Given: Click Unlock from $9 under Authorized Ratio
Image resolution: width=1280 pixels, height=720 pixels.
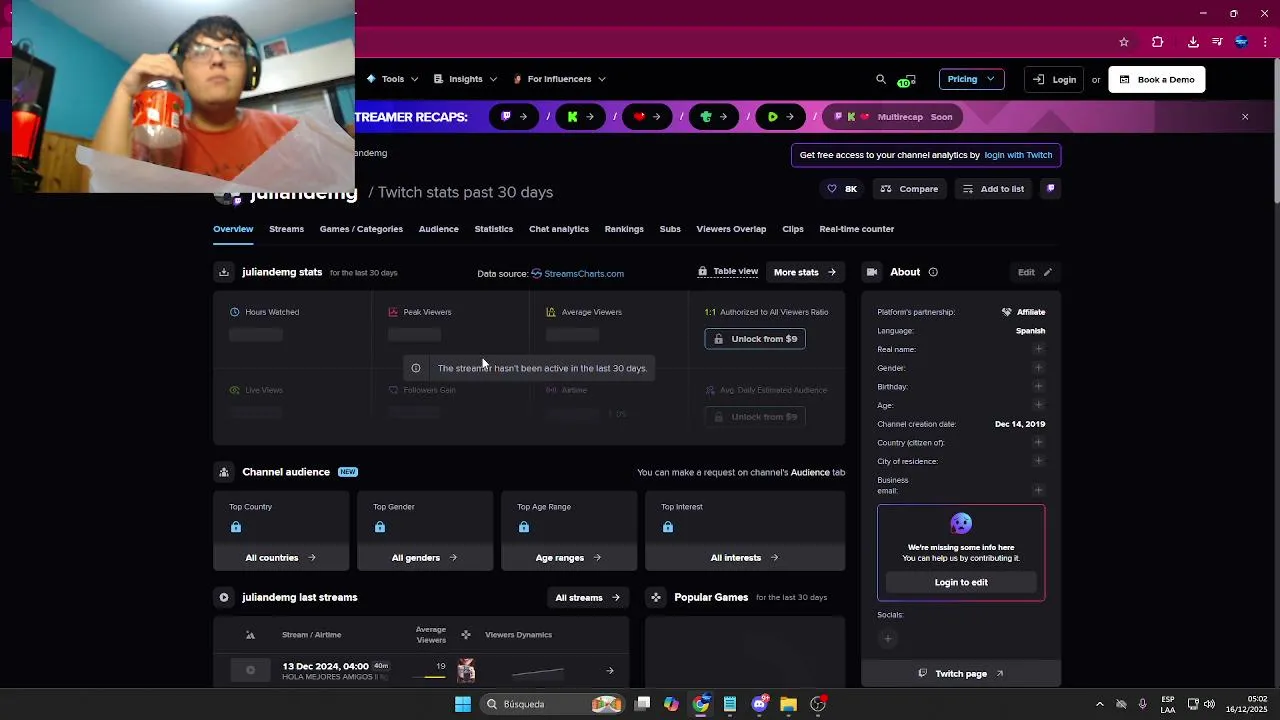Looking at the screenshot, I should pyautogui.click(x=755, y=339).
